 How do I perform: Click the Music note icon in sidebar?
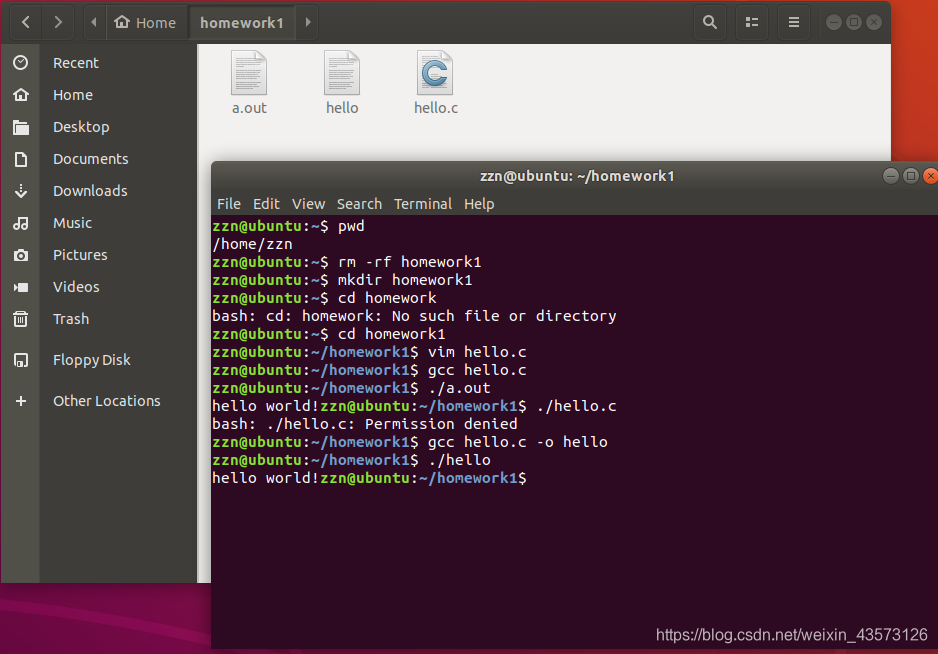coord(21,223)
